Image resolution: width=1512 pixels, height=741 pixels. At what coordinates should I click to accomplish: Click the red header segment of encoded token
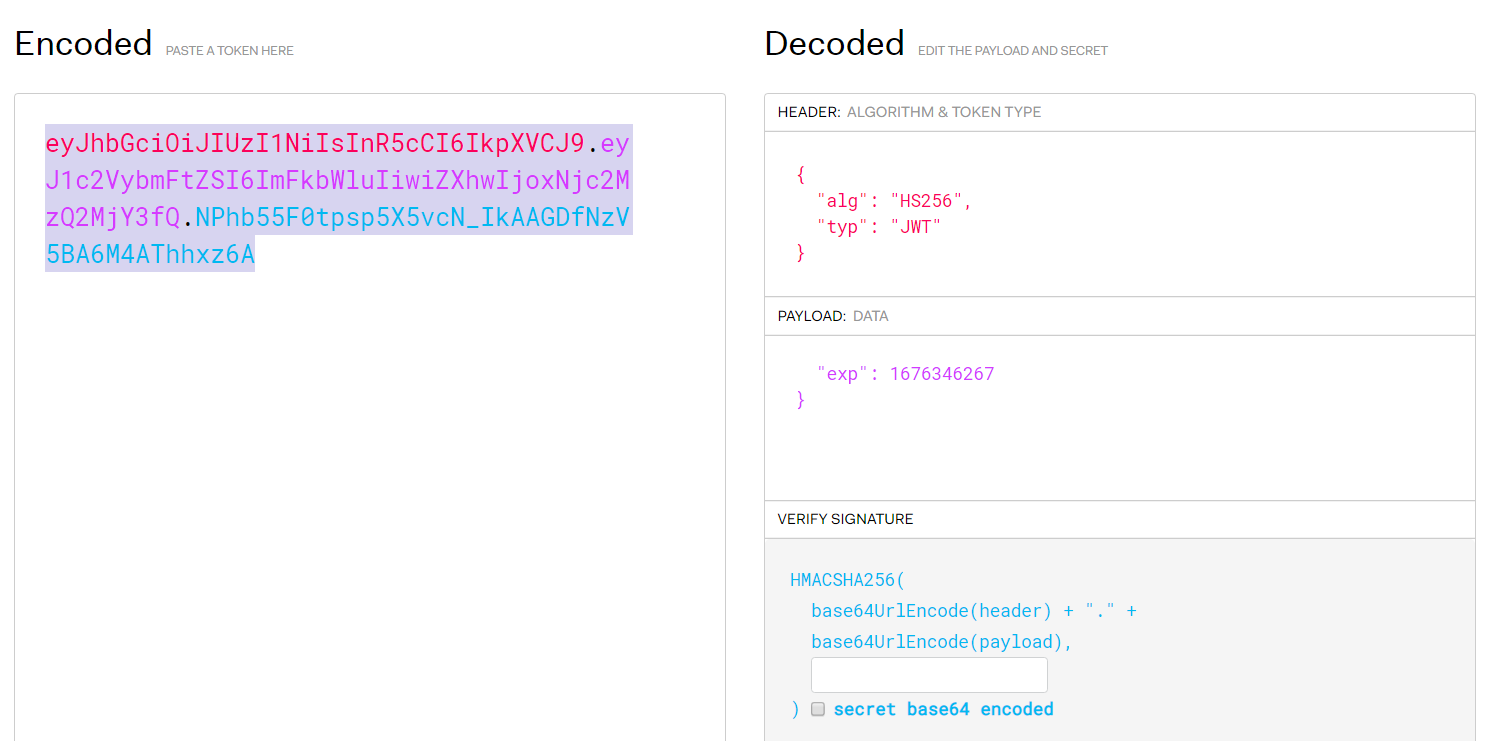pos(315,145)
